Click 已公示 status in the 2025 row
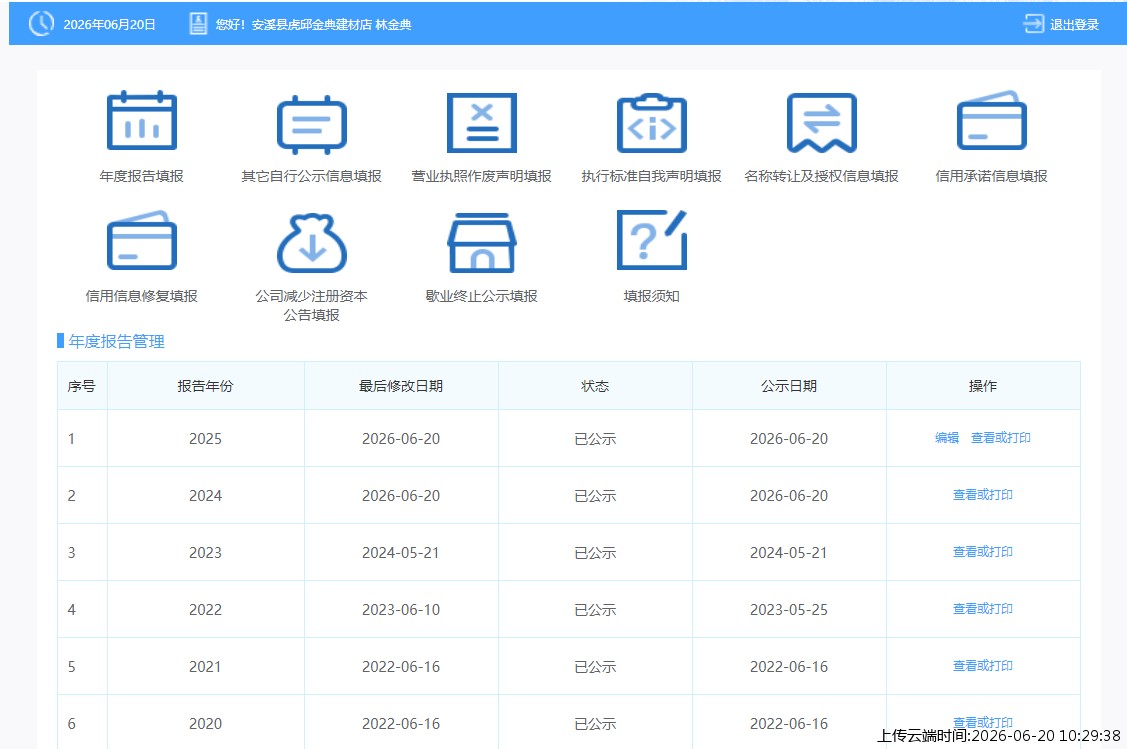 pyautogui.click(x=595, y=439)
